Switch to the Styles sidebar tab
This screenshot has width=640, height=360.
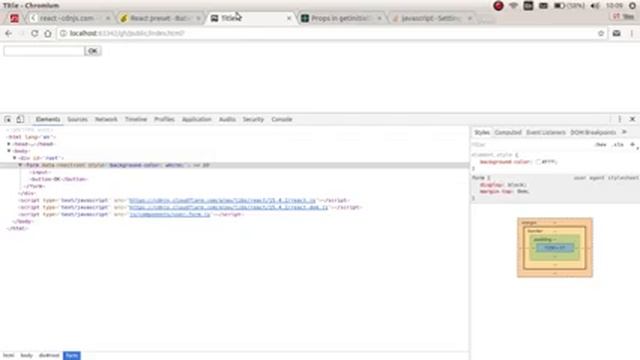pyautogui.click(x=482, y=132)
